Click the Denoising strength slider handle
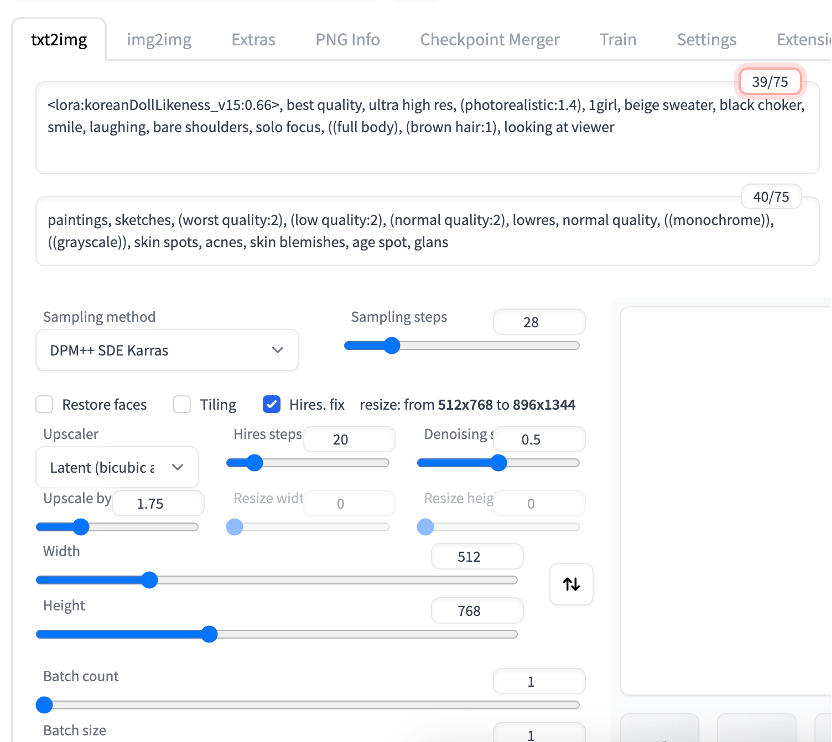This screenshot has width=832, height=742. coord(498,463)
